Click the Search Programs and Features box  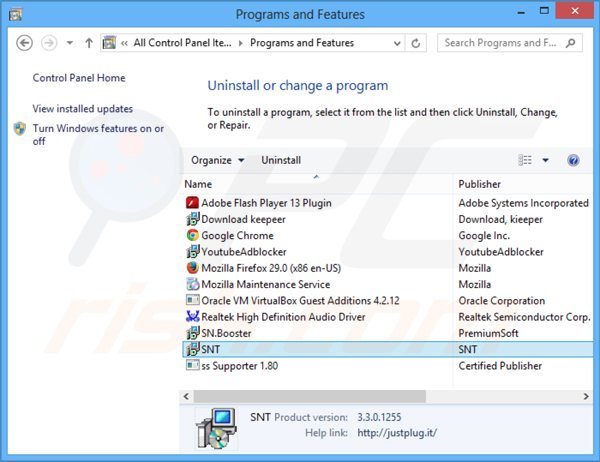pos(509,43)
